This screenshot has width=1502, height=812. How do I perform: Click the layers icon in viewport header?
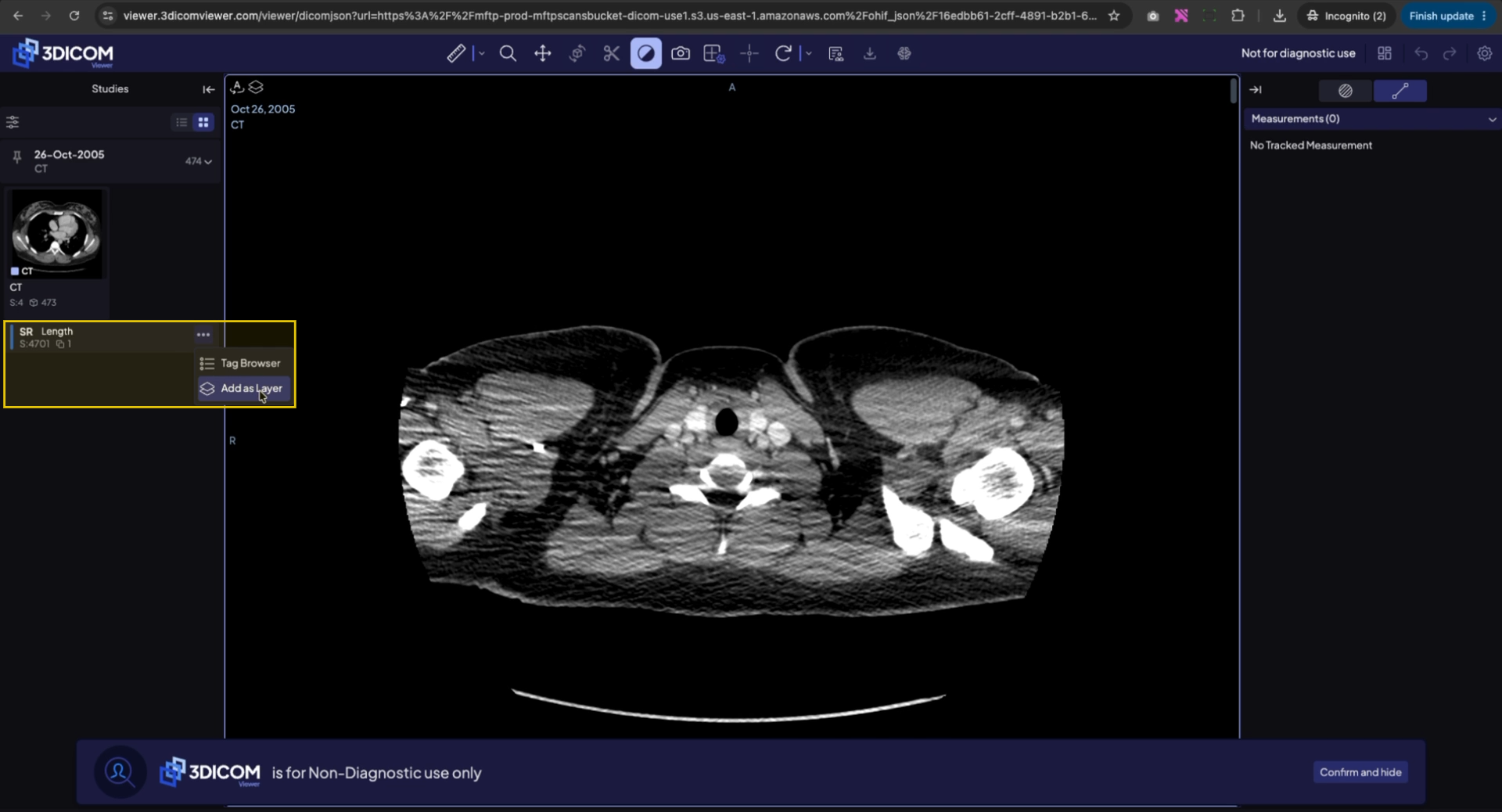pos(256,87)
